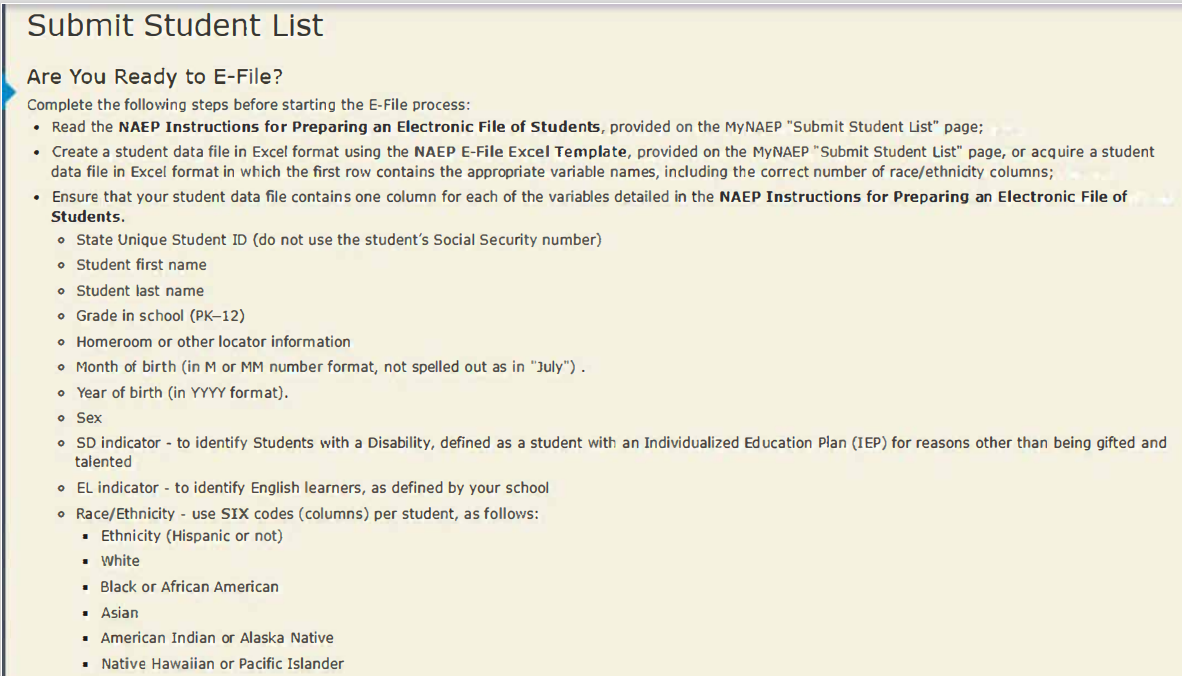Select the "State Unique Student ID" list item
This screenshot has width=1182, height=676.
point(338,240)
